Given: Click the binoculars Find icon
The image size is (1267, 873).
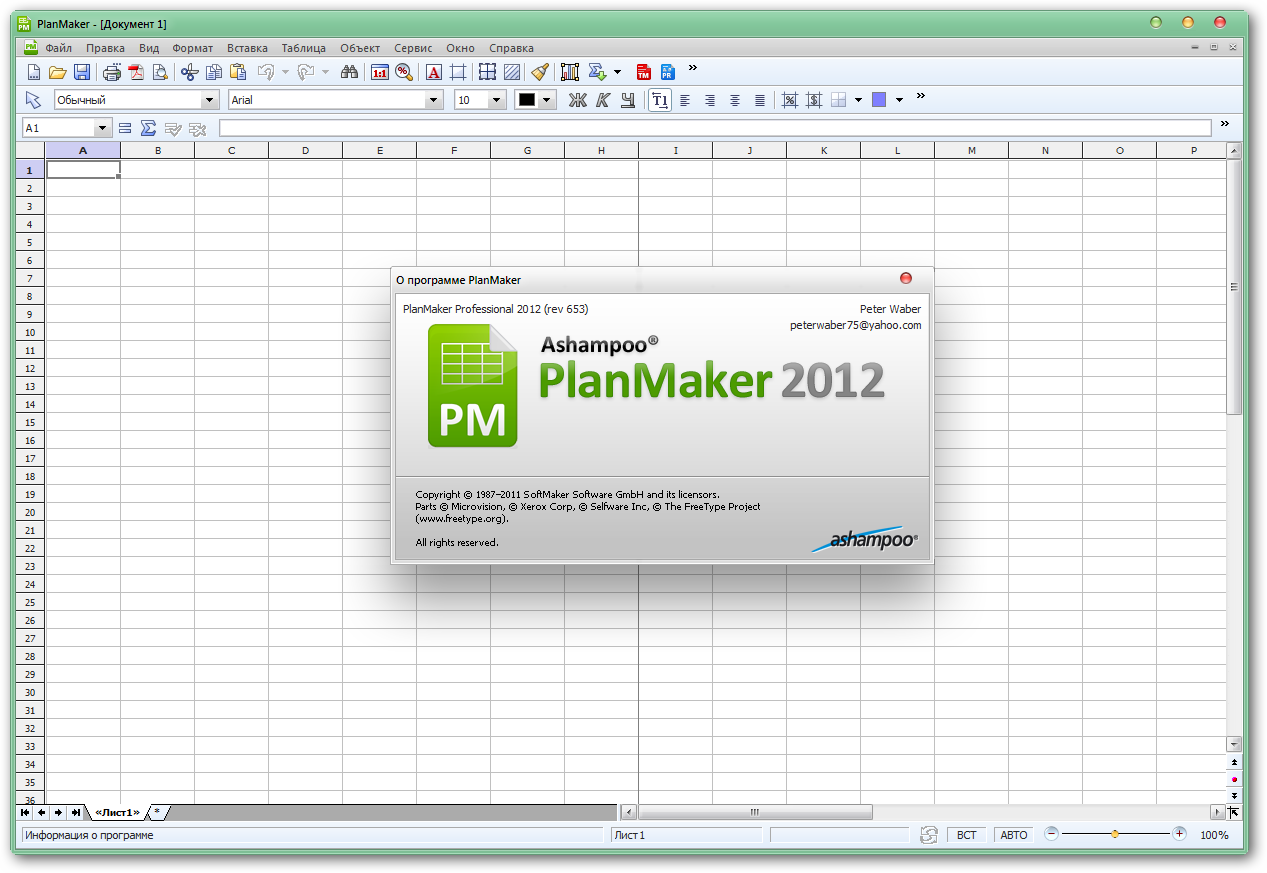Looking at the screenshot, I should click(x=349, y=72).
